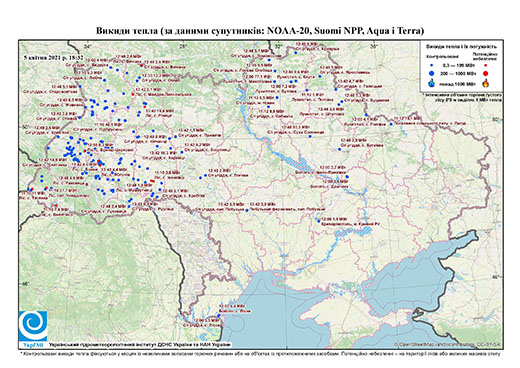Open the OpenStreetMap contributors attribution
Viewport: 520px width, 368px height.
tap(447, 344)
